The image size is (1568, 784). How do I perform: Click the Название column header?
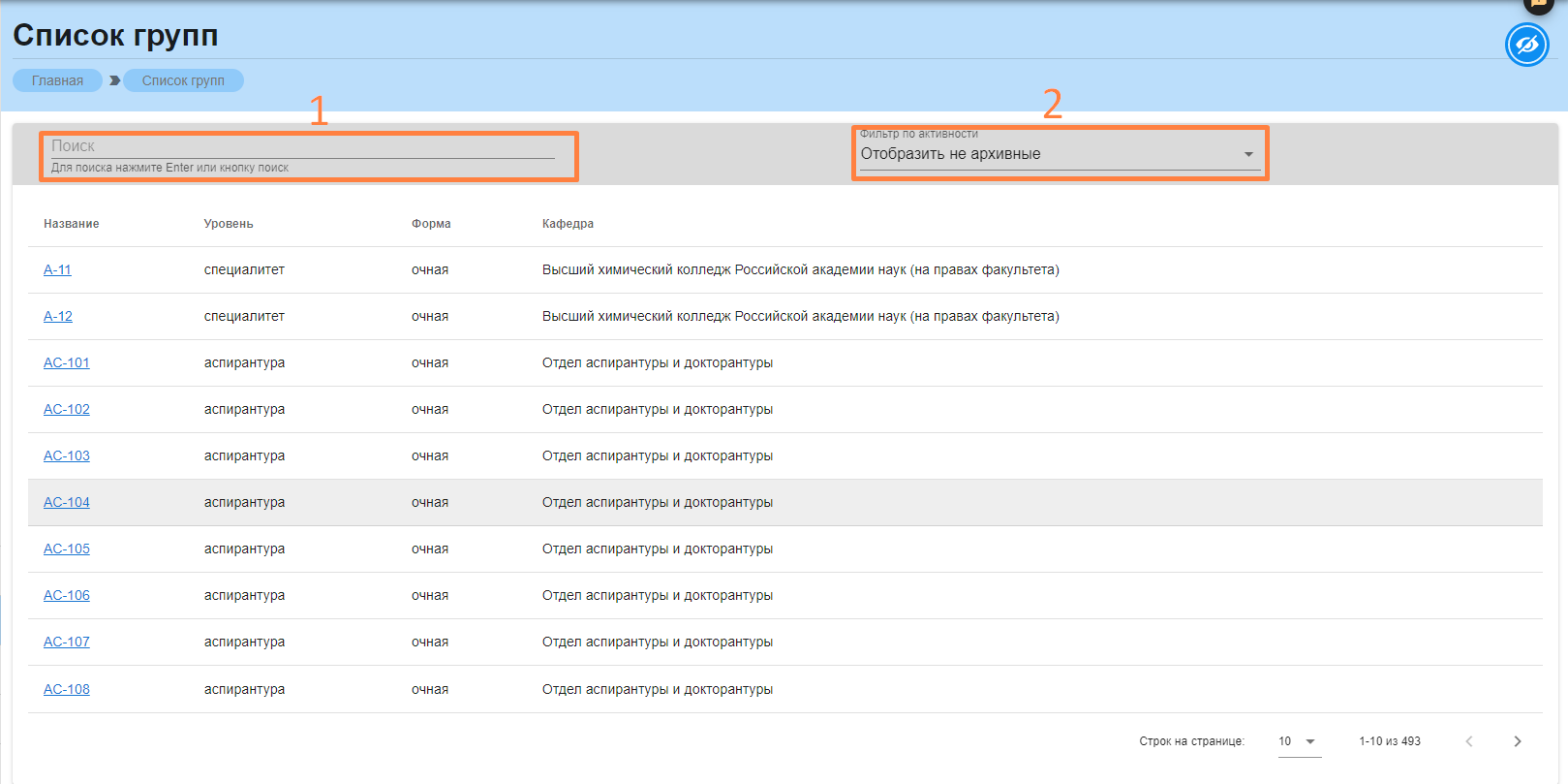click(x=71, y=224)
